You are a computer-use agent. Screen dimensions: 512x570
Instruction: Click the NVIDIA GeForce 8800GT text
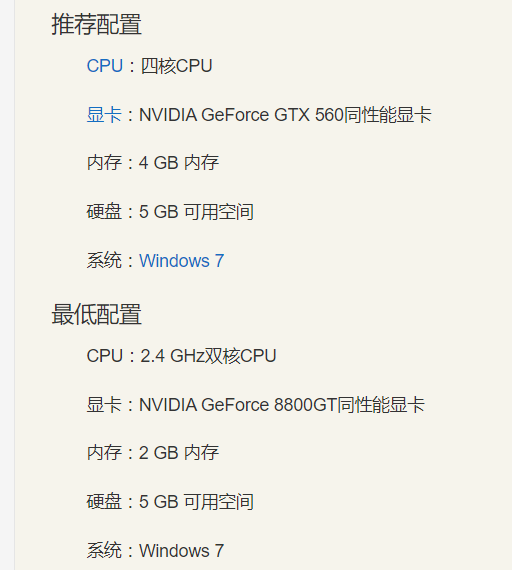click(x=238, y=405)
